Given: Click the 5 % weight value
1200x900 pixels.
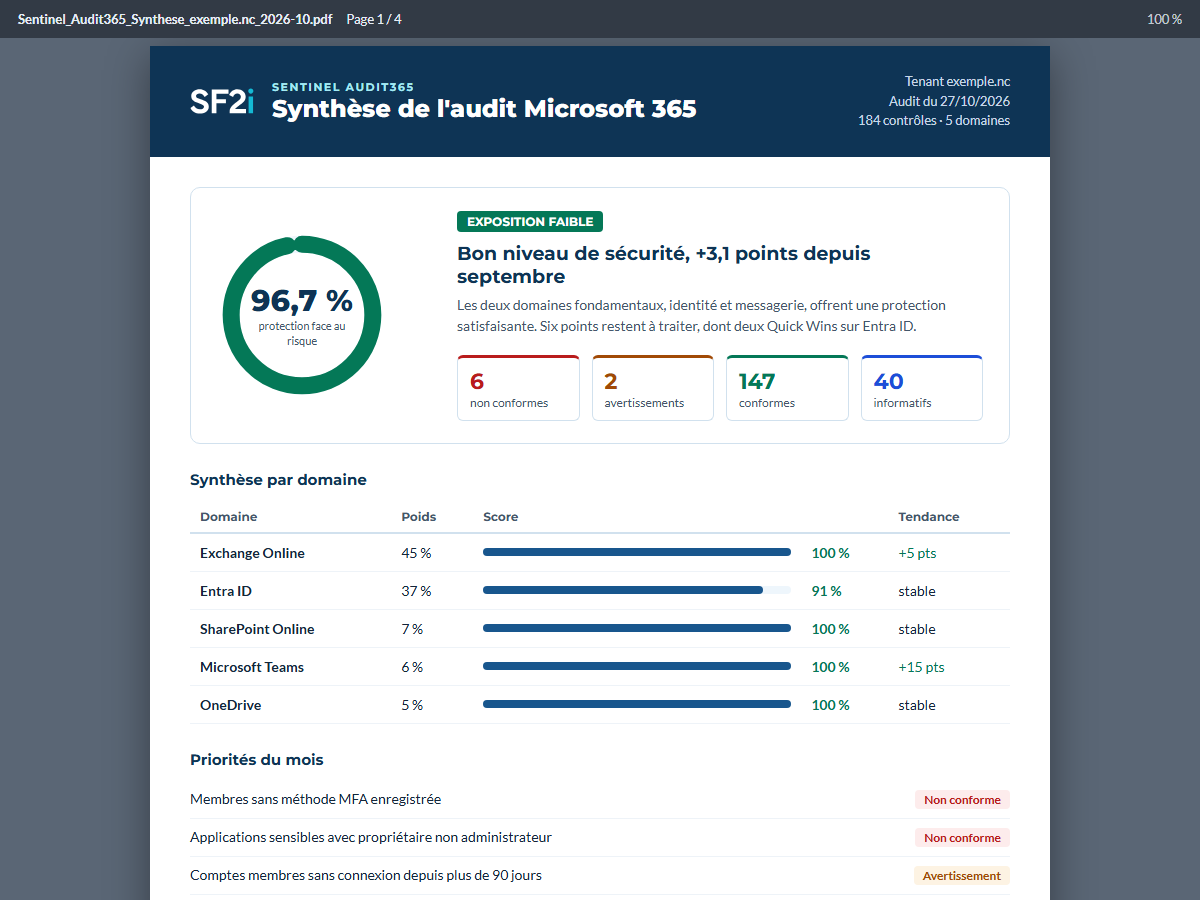Looking at the screenshot, I should click(x=412, y=705).
